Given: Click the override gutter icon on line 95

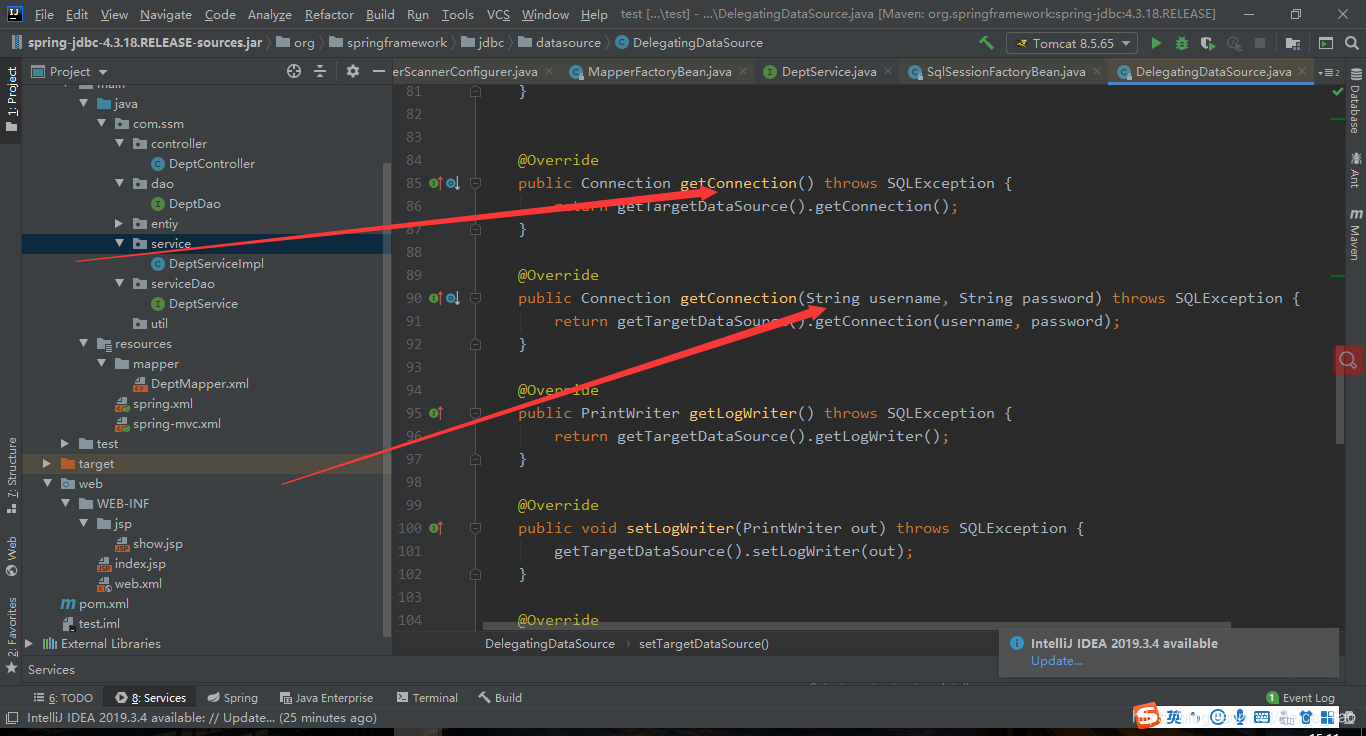Looking at the screenshot, I should tap(436, 413).
